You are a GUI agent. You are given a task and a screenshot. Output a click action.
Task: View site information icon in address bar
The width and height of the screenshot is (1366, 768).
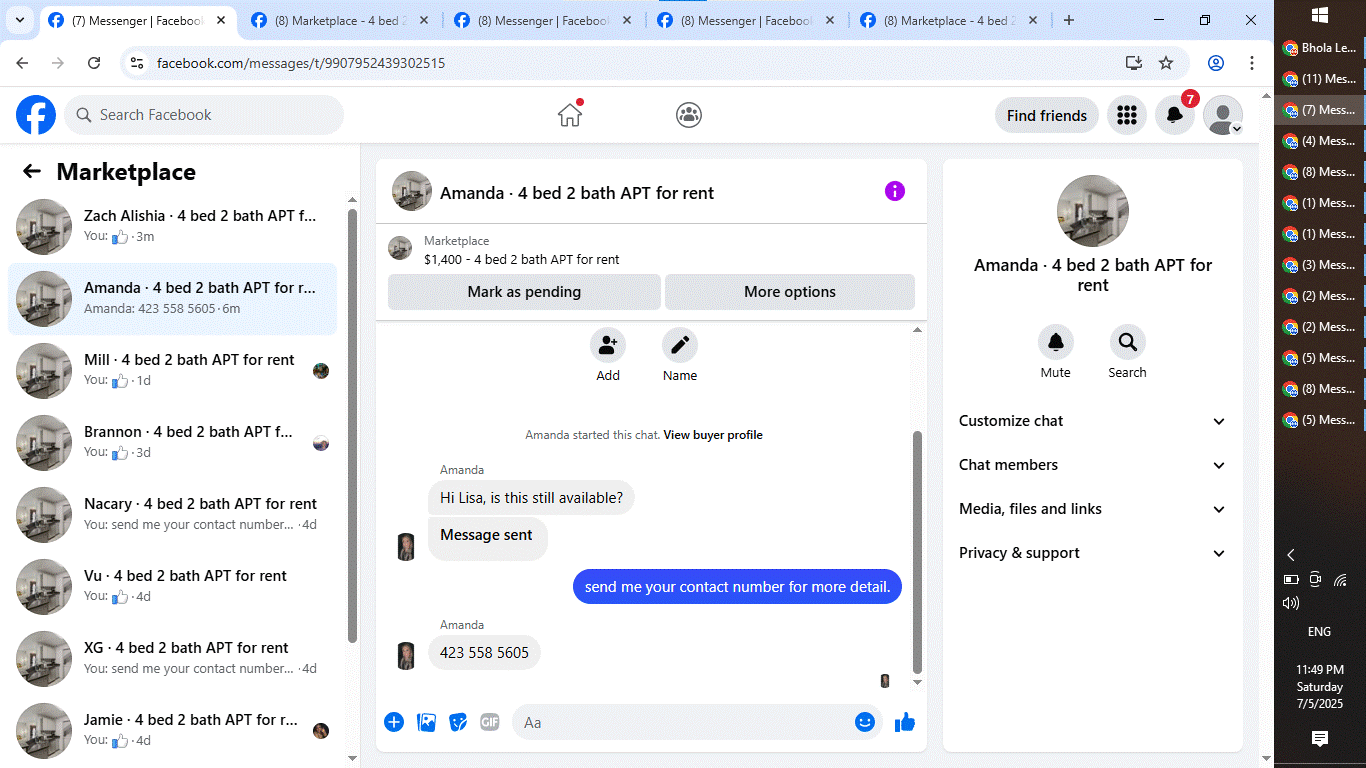(x=138, y=63)
